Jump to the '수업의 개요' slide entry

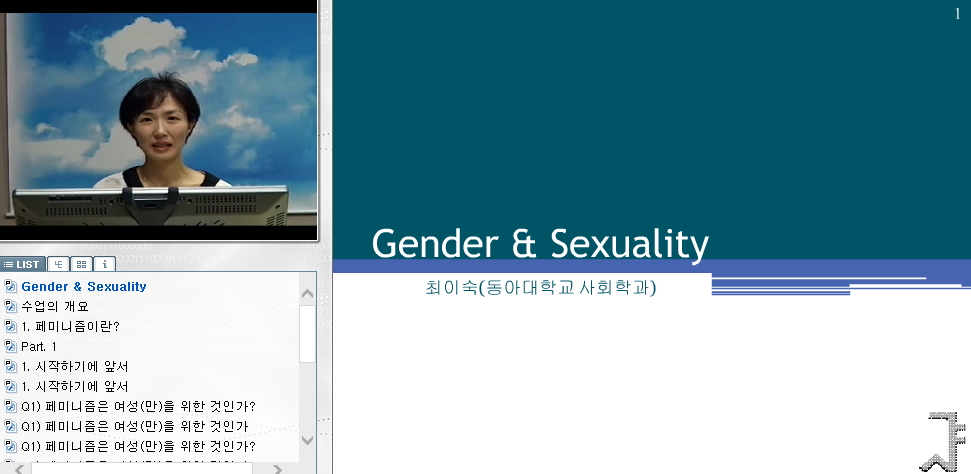54,306
